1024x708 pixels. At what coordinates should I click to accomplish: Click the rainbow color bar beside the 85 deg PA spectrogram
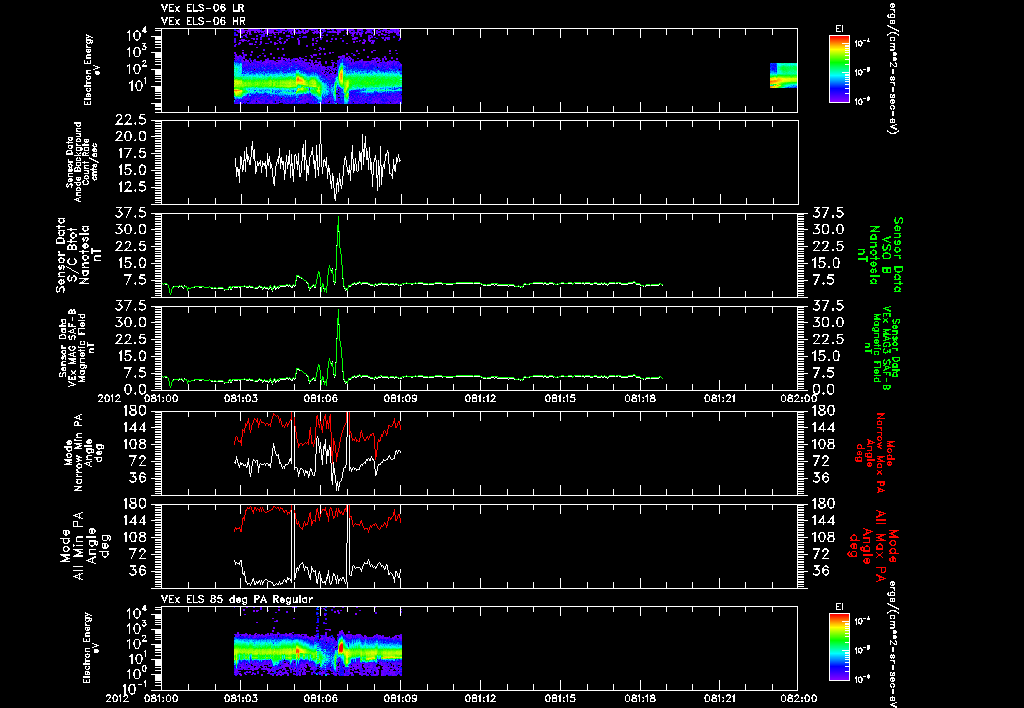(839, 647)
